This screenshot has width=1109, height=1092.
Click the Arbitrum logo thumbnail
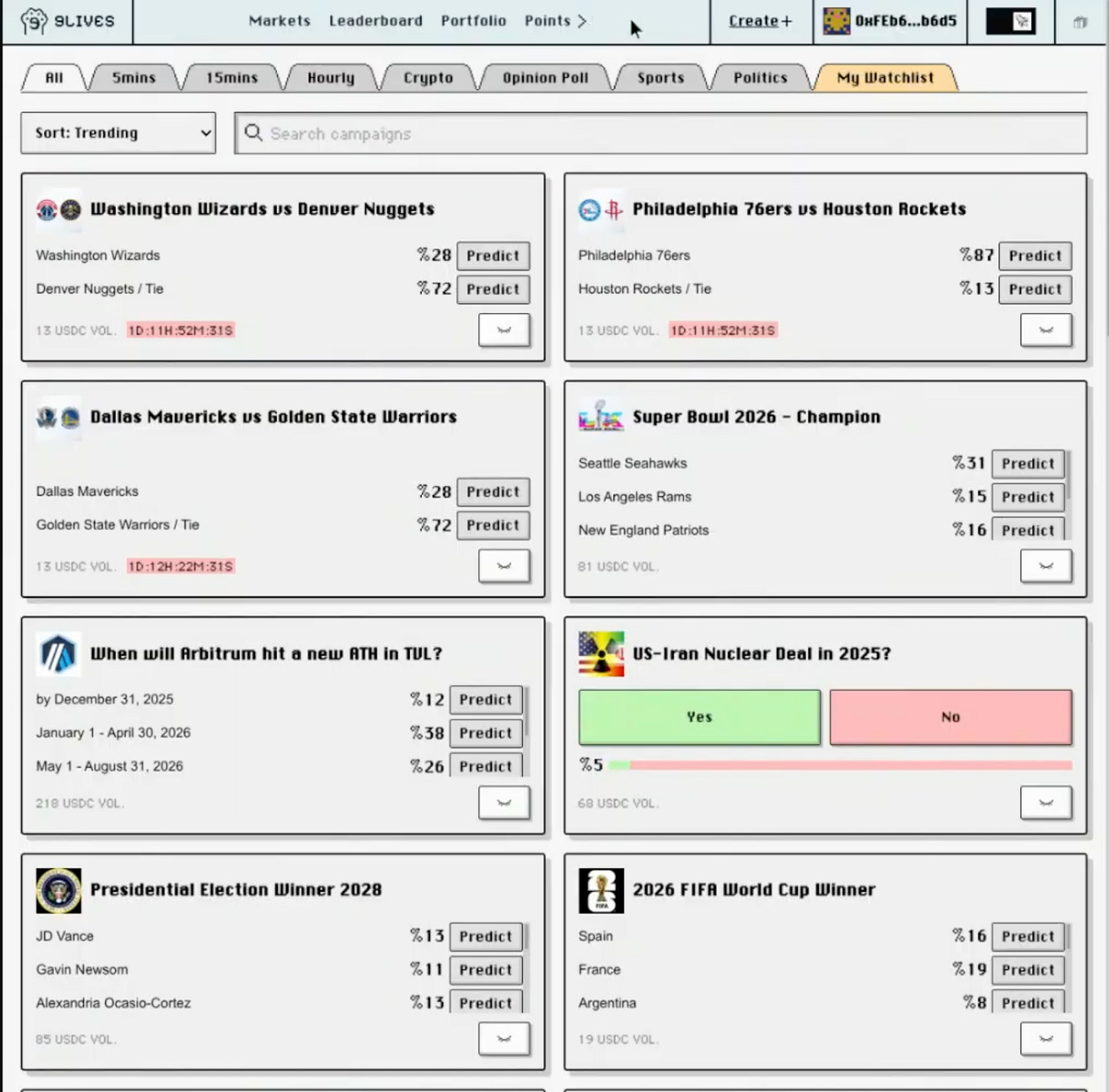[x=59, y=654]
